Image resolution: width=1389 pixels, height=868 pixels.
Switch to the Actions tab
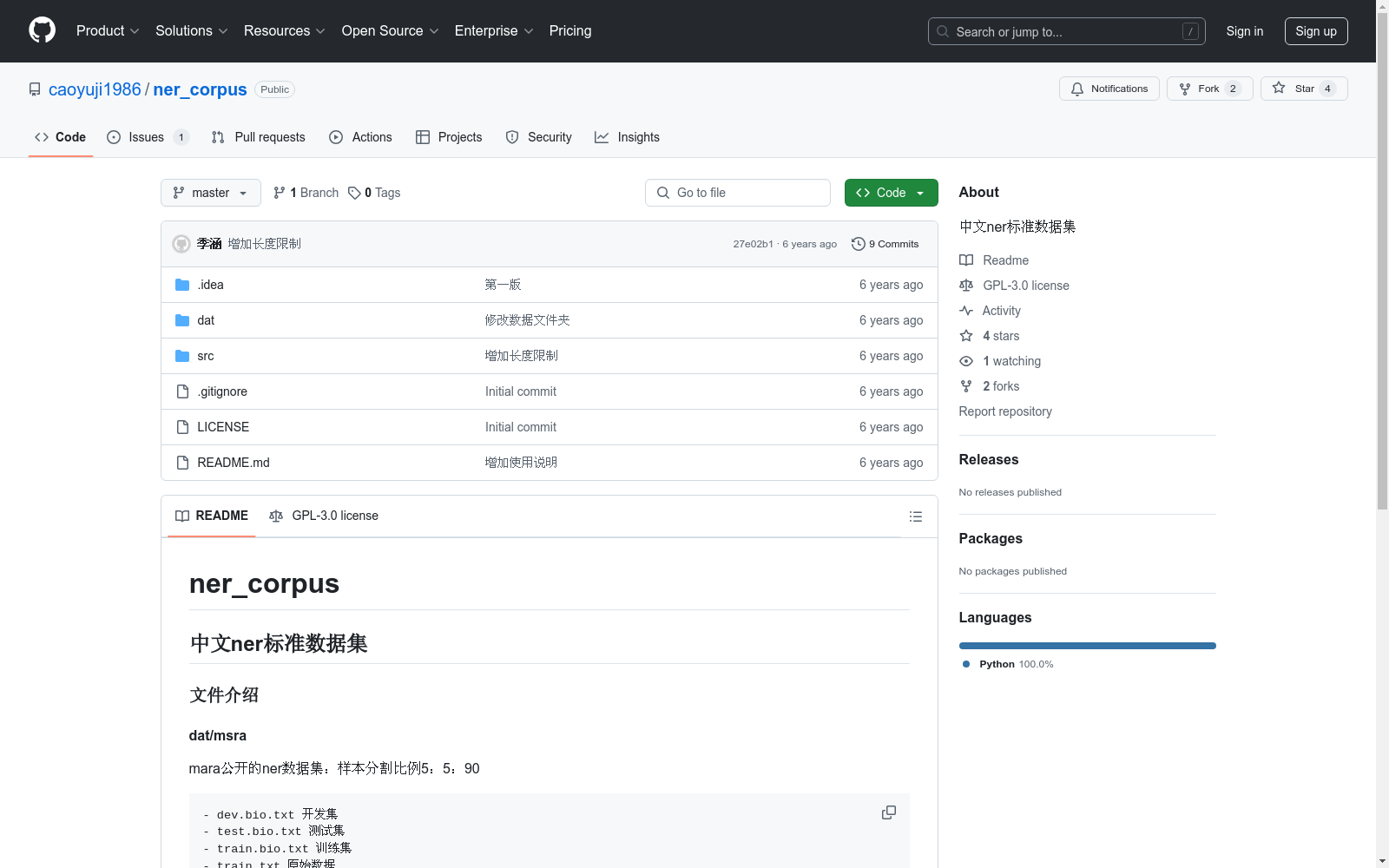361,137
